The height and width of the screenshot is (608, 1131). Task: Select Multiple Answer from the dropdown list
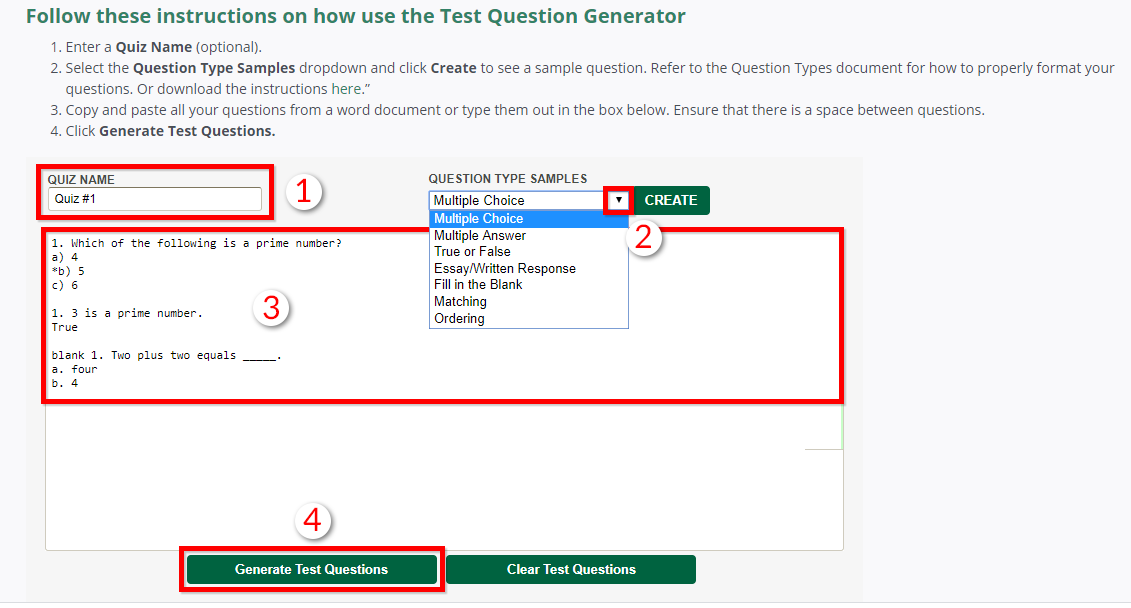(481, 235)
